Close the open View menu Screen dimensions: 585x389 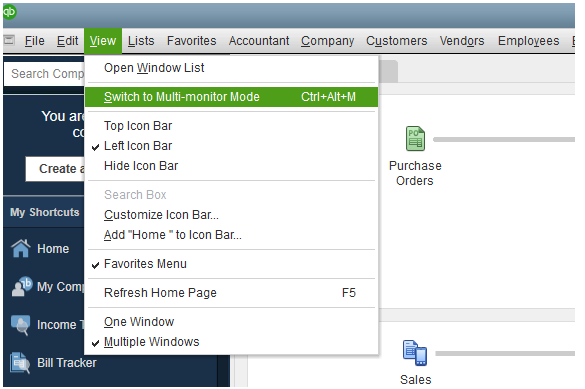coord(103,41)
